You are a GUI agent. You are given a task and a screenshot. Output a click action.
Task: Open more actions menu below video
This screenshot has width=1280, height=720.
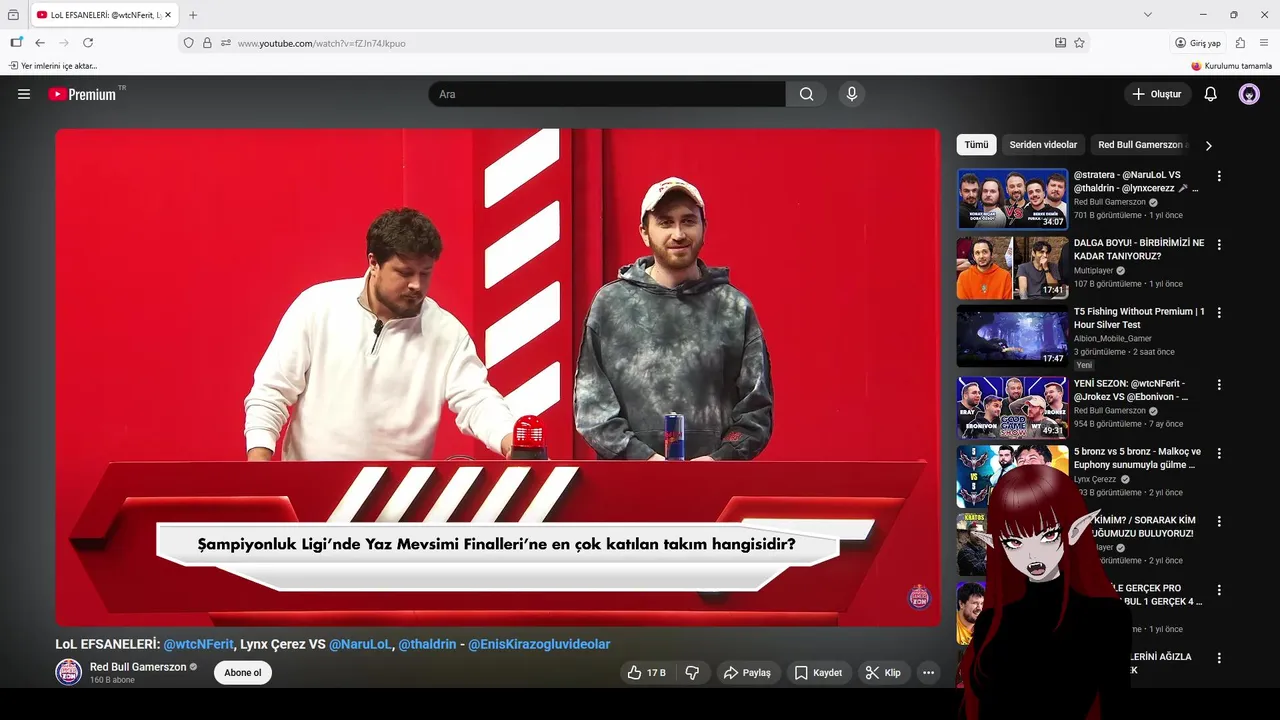929,673
